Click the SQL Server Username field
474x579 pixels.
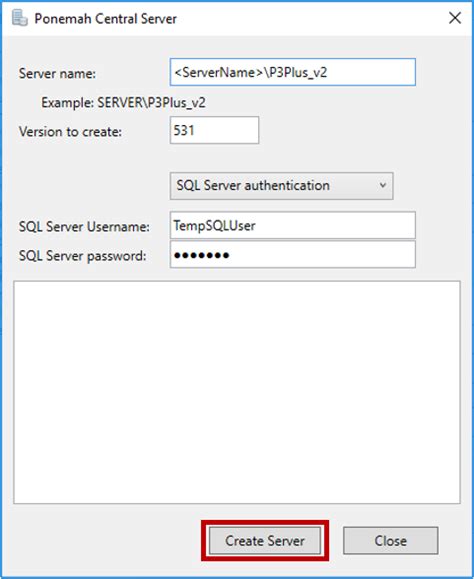tap(292, 225)
